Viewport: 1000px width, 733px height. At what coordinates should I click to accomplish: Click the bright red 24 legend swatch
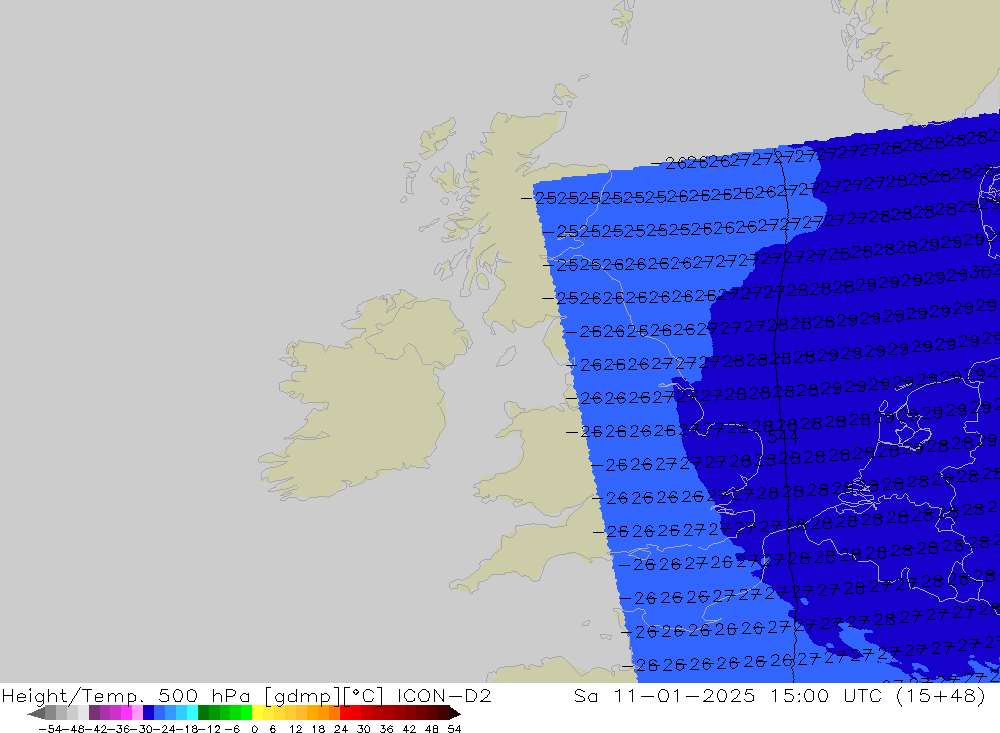345,713
